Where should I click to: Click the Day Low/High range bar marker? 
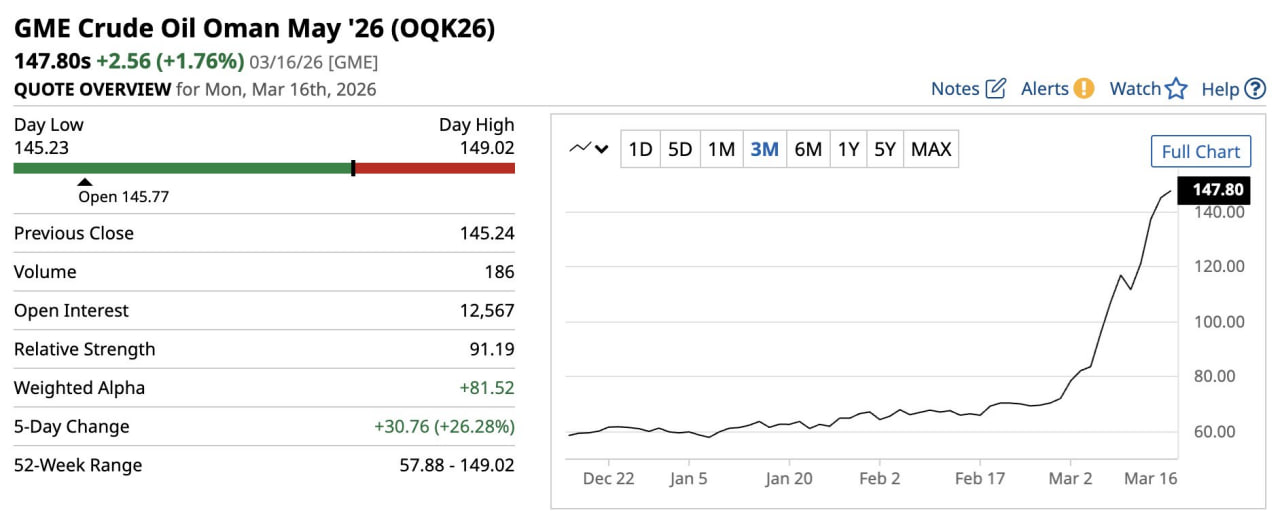point(353,168)
